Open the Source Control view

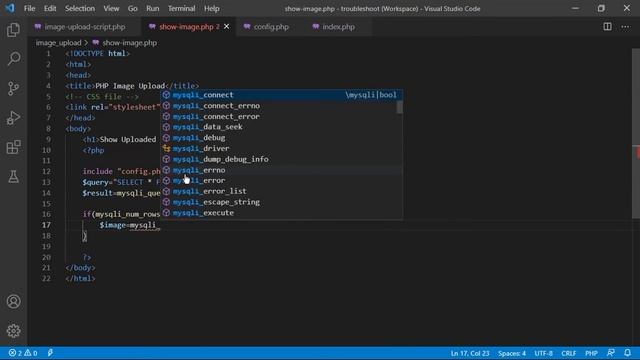click(x=13, y=88)
